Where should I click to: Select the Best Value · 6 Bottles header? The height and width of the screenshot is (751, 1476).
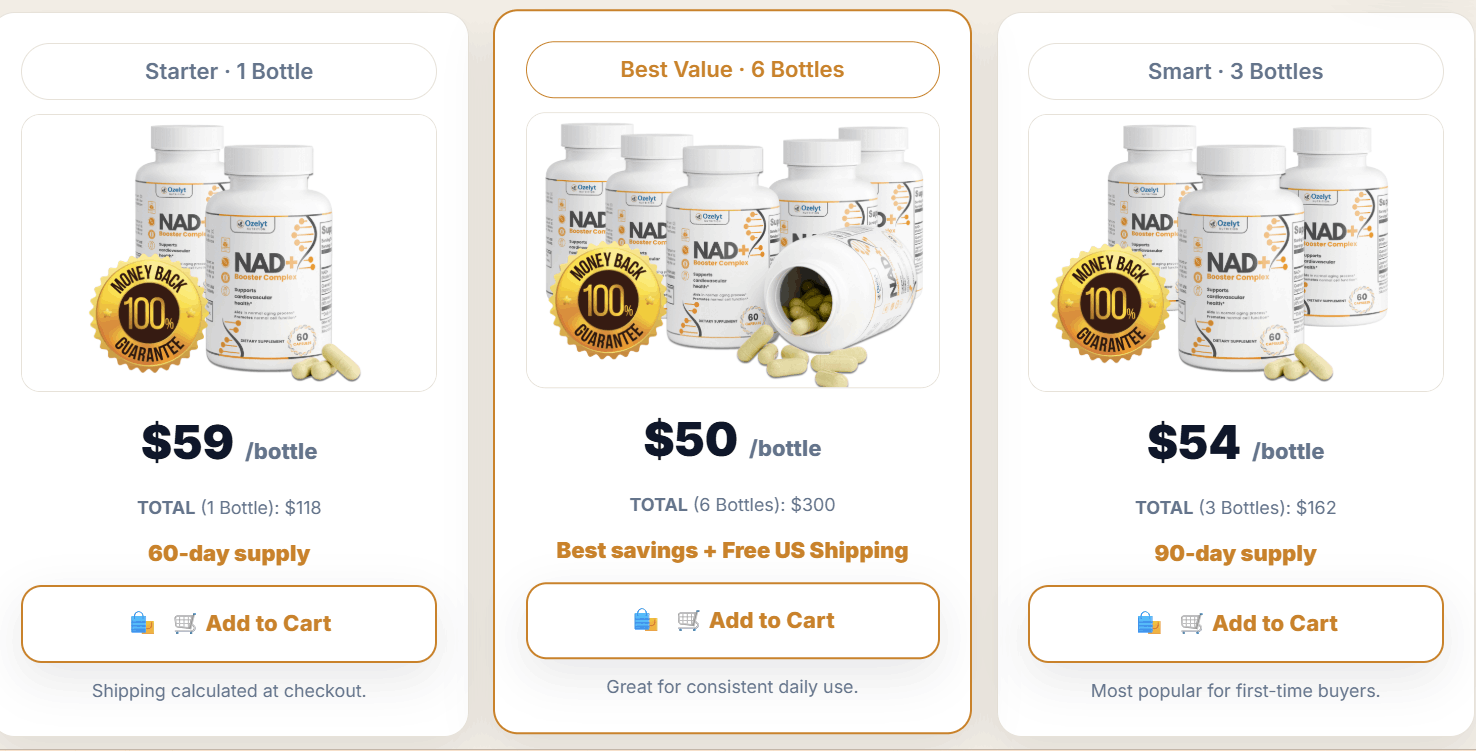pyautogui.click(x=732, y=69)
